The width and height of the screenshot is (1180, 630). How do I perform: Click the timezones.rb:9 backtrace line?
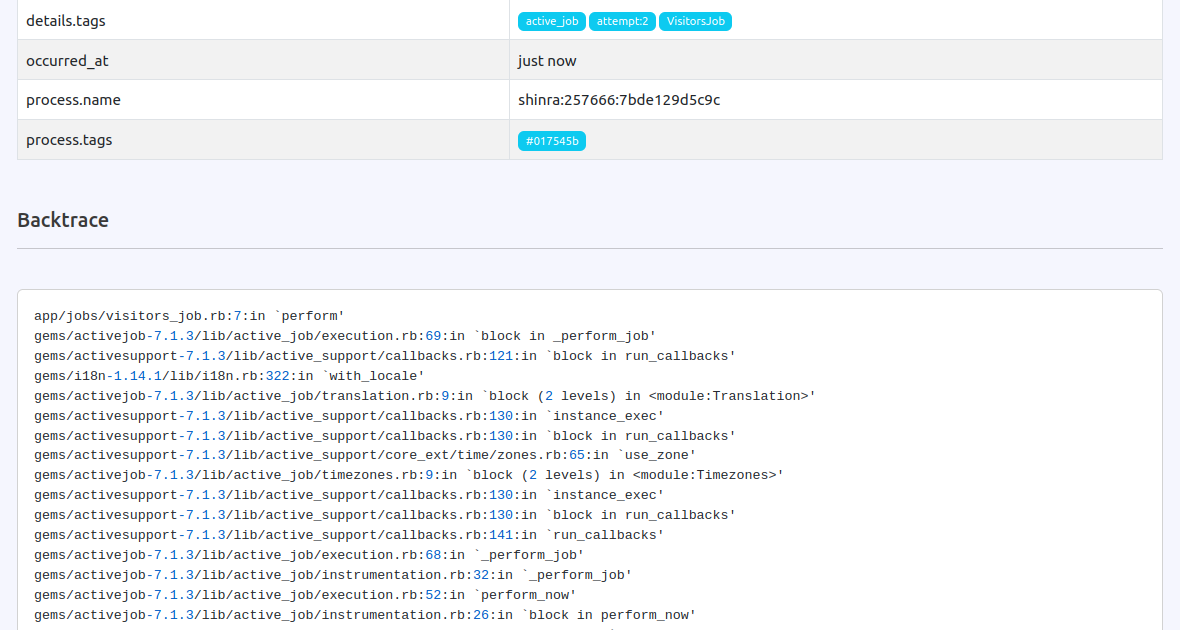coord(409,475)
